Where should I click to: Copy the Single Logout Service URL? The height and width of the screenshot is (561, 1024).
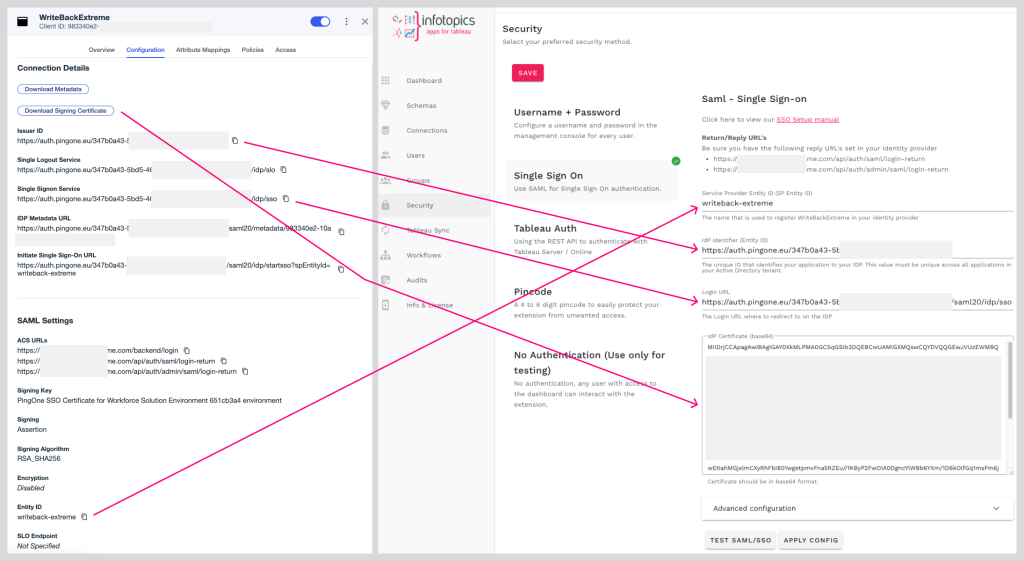(x=283, y=170)
